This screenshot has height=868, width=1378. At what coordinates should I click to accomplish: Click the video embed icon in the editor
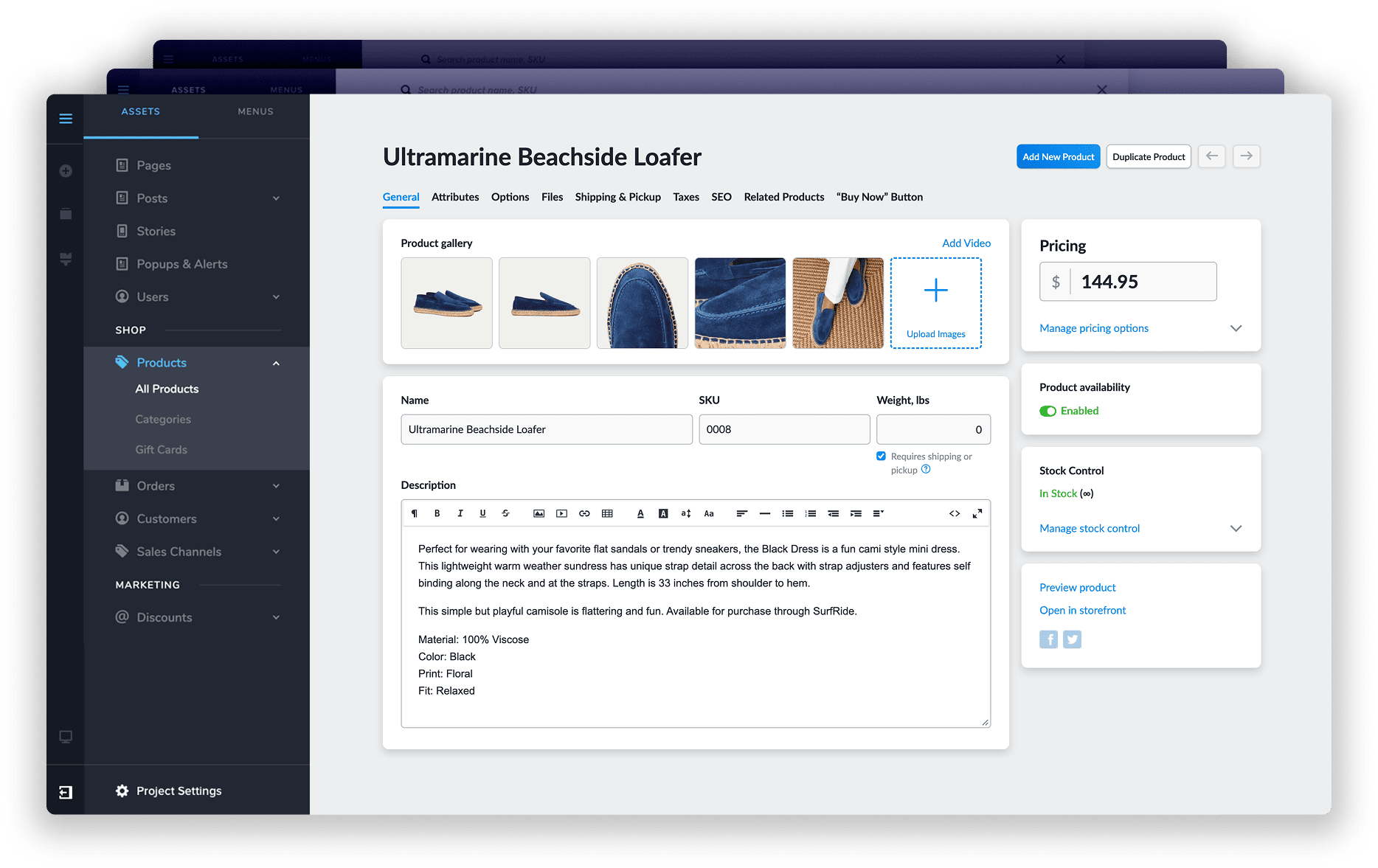[x=561, y=513]
